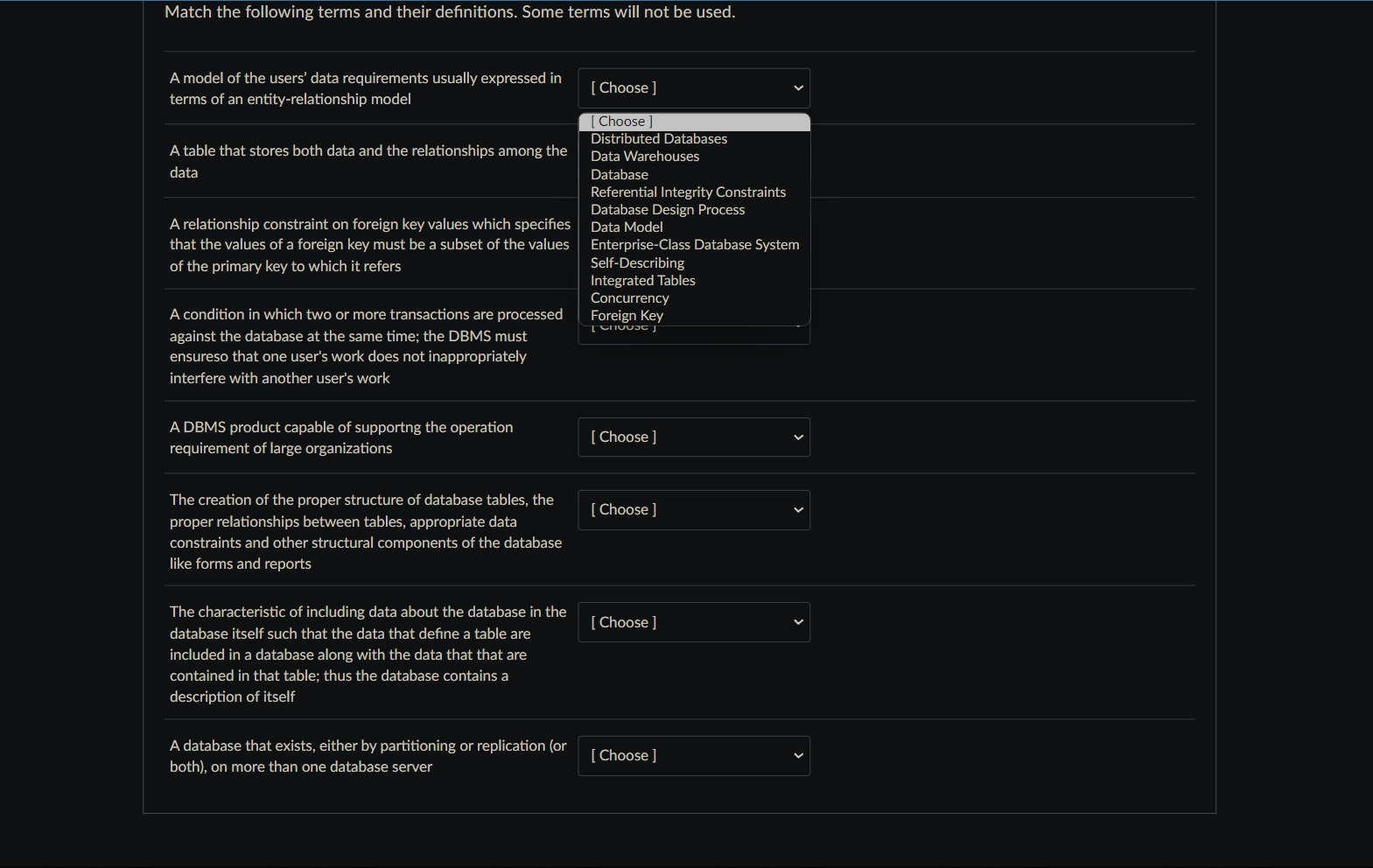Open the dropdown for the creation of proper table structure
This screenshot has width=1373, height=868.
click(x=694, y=510)
